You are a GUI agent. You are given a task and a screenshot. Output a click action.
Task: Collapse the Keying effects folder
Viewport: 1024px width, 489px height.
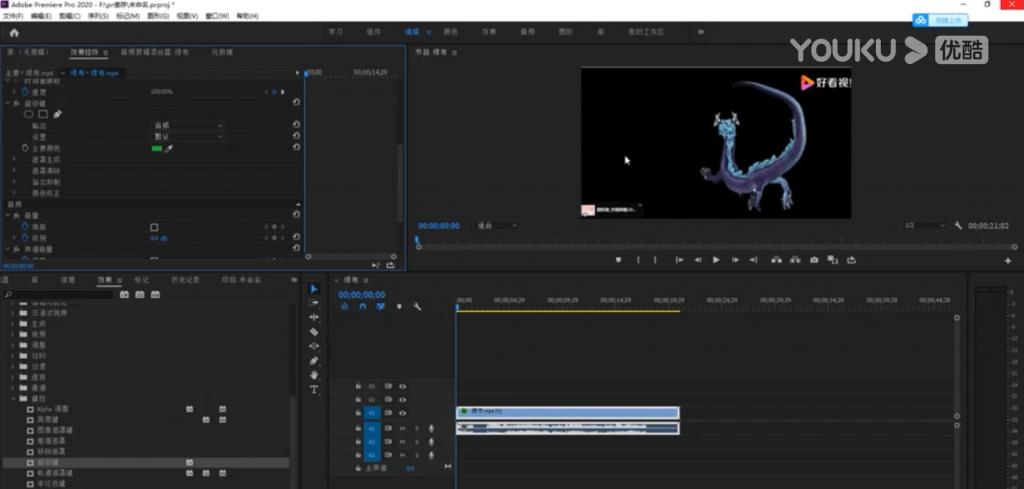click(12, 398)
